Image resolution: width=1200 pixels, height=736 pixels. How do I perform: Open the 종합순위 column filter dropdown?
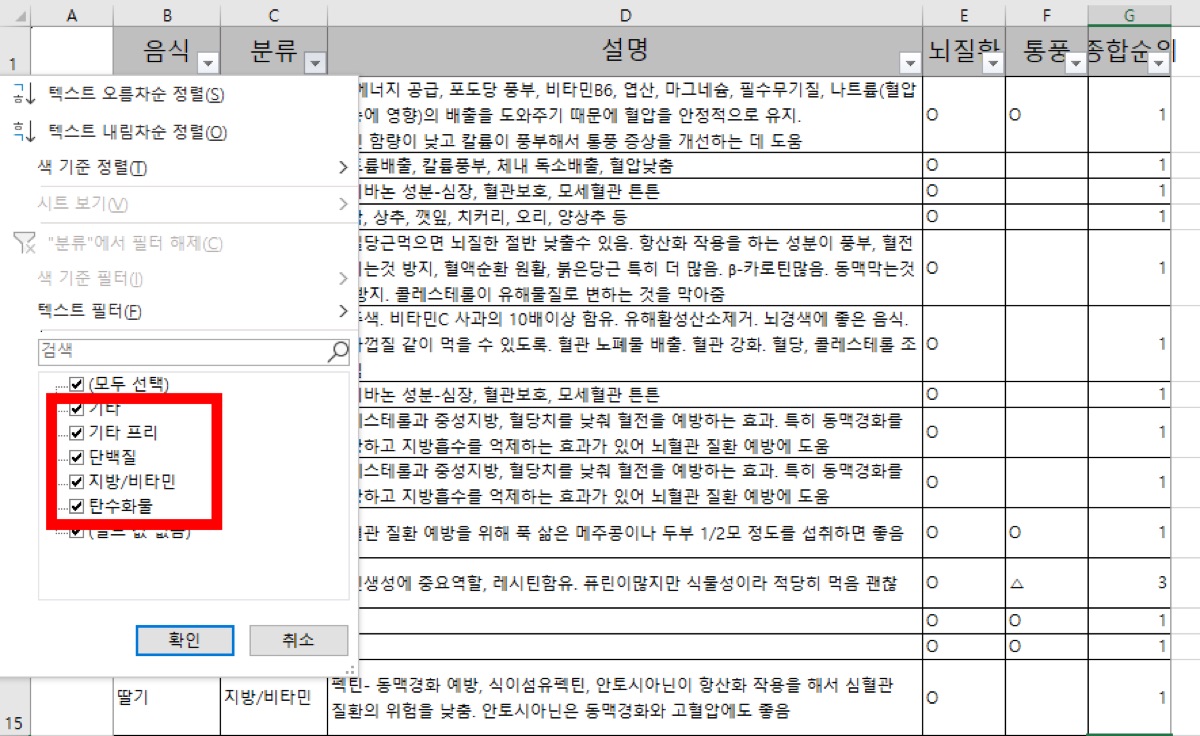click(x=1159, y=64)
